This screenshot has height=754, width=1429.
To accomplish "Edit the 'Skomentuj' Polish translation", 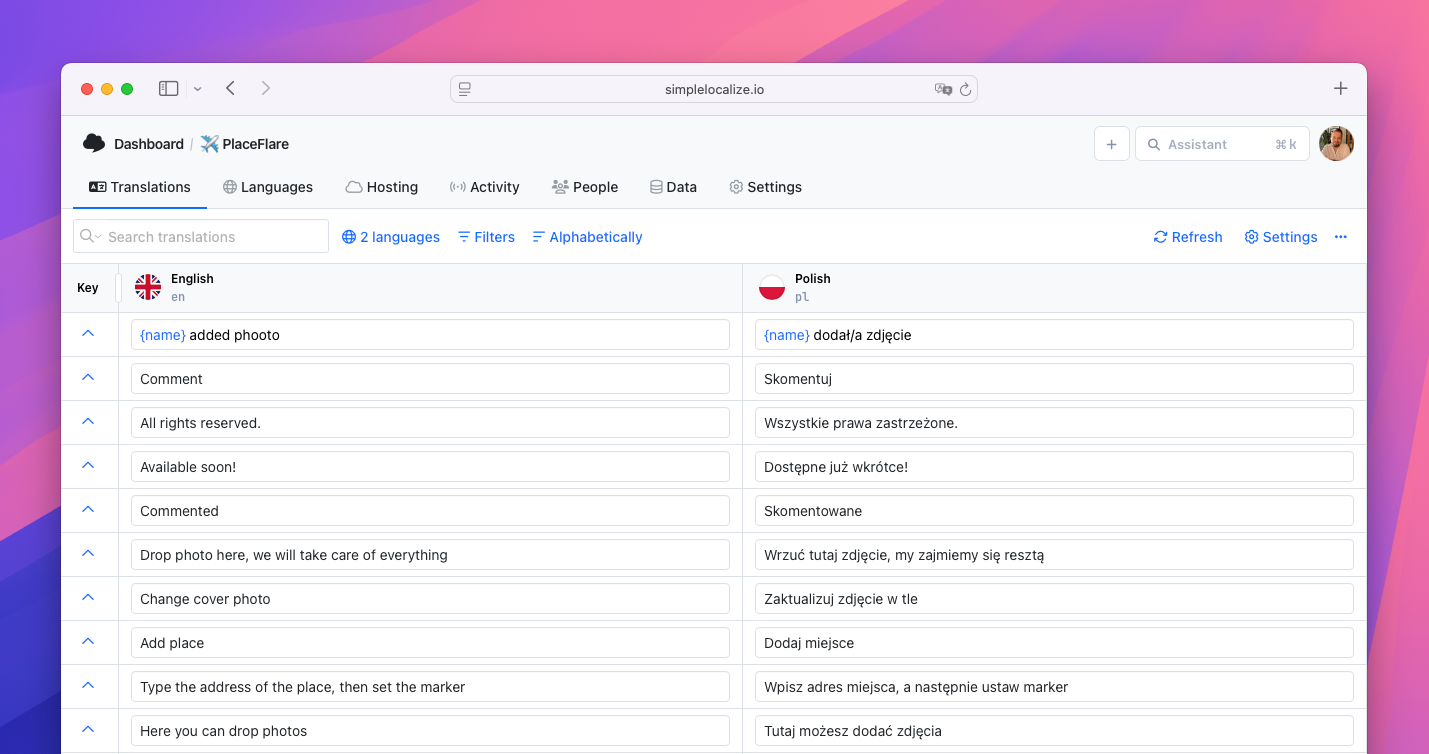I will pyautogui.click(x=1054, y=379).
